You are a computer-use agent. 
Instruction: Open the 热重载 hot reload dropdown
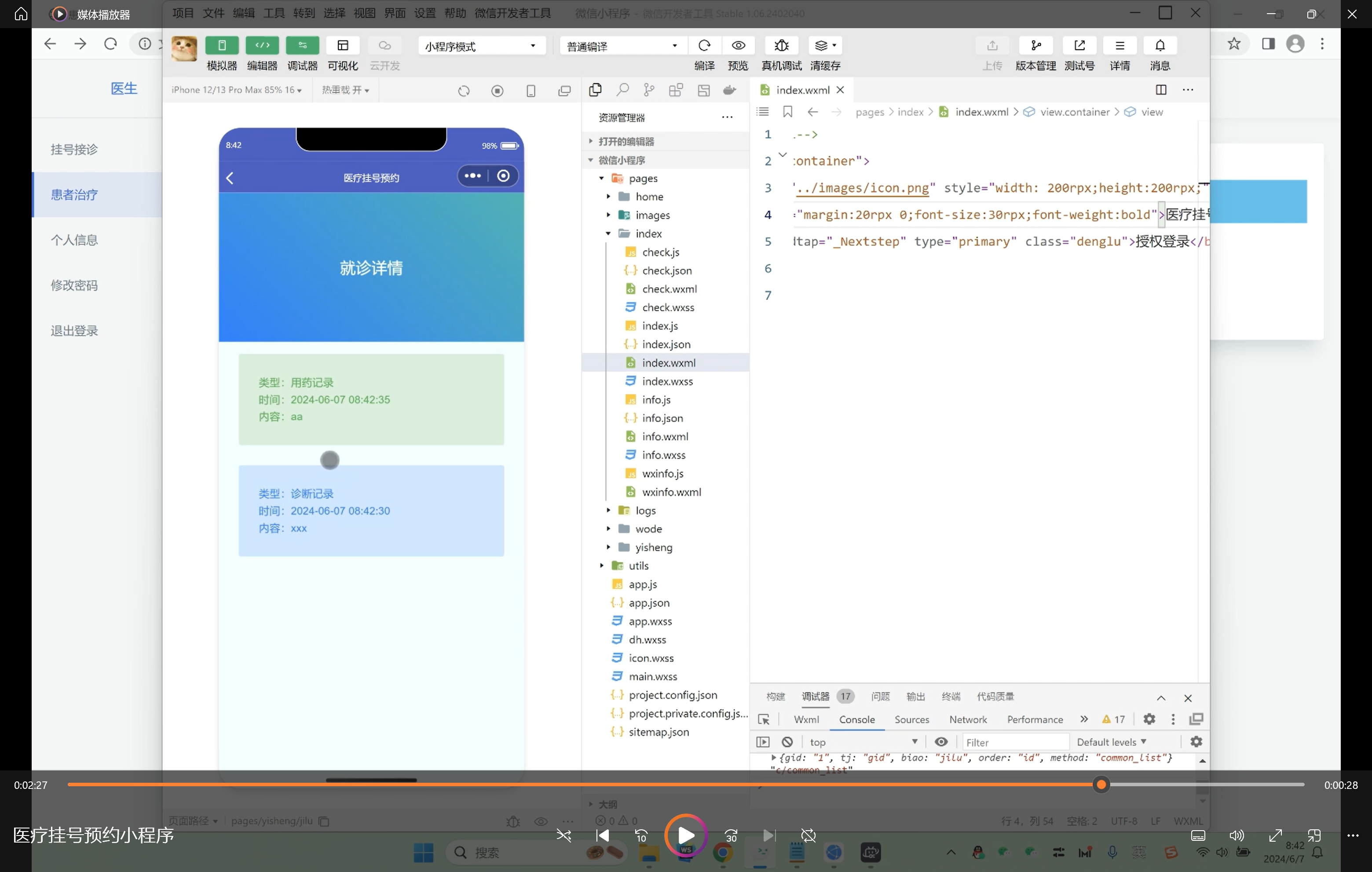[x=345, y=90]
